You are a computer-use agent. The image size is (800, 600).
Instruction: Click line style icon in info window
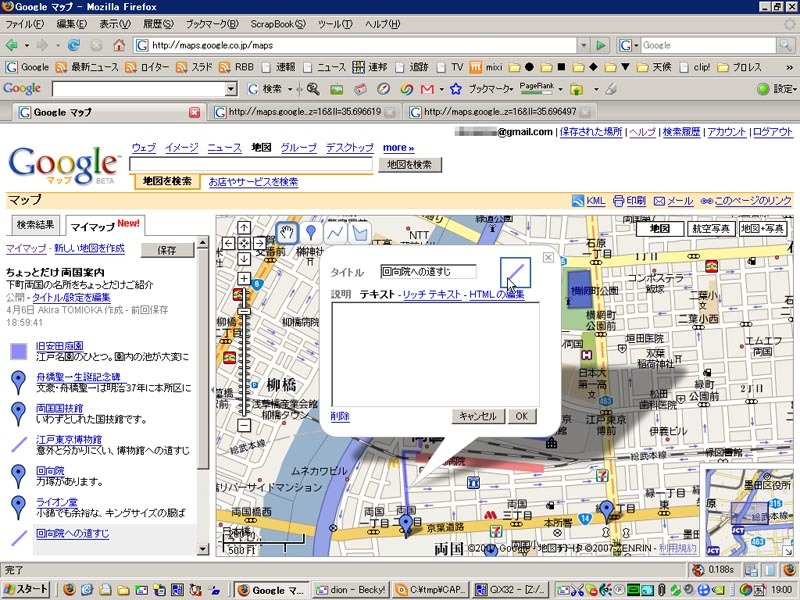(x=515, y=273)
